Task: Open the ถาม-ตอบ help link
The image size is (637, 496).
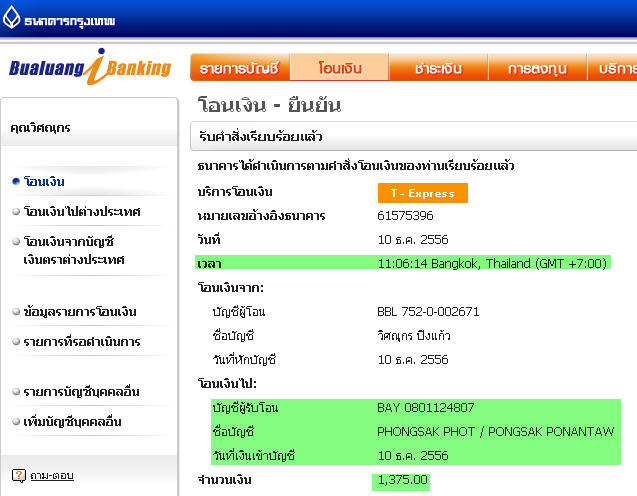Action: coord(52,475)
